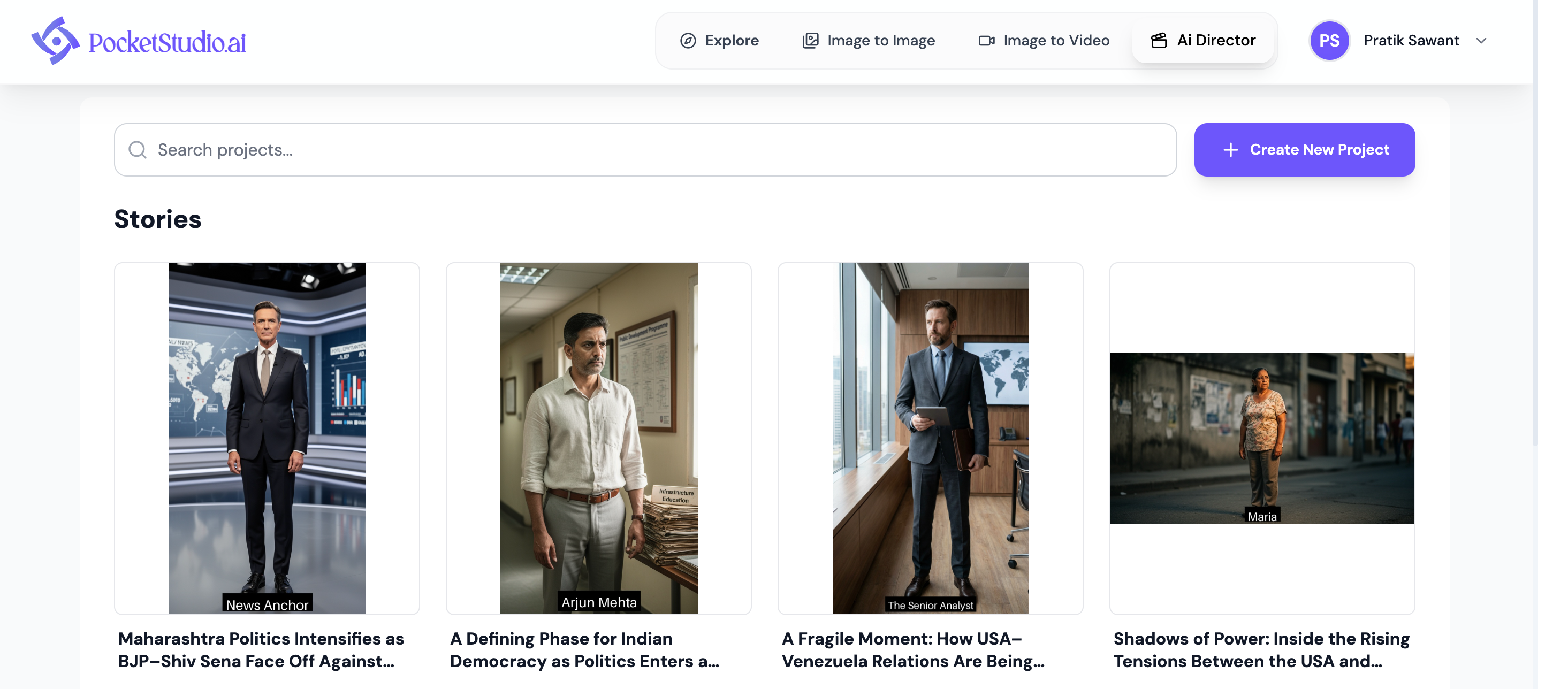The height and width of the screenshot is (689, 1568).
Task: Expand the Pratik Sawant account dropdown
Action: (x=1481, y=41)
